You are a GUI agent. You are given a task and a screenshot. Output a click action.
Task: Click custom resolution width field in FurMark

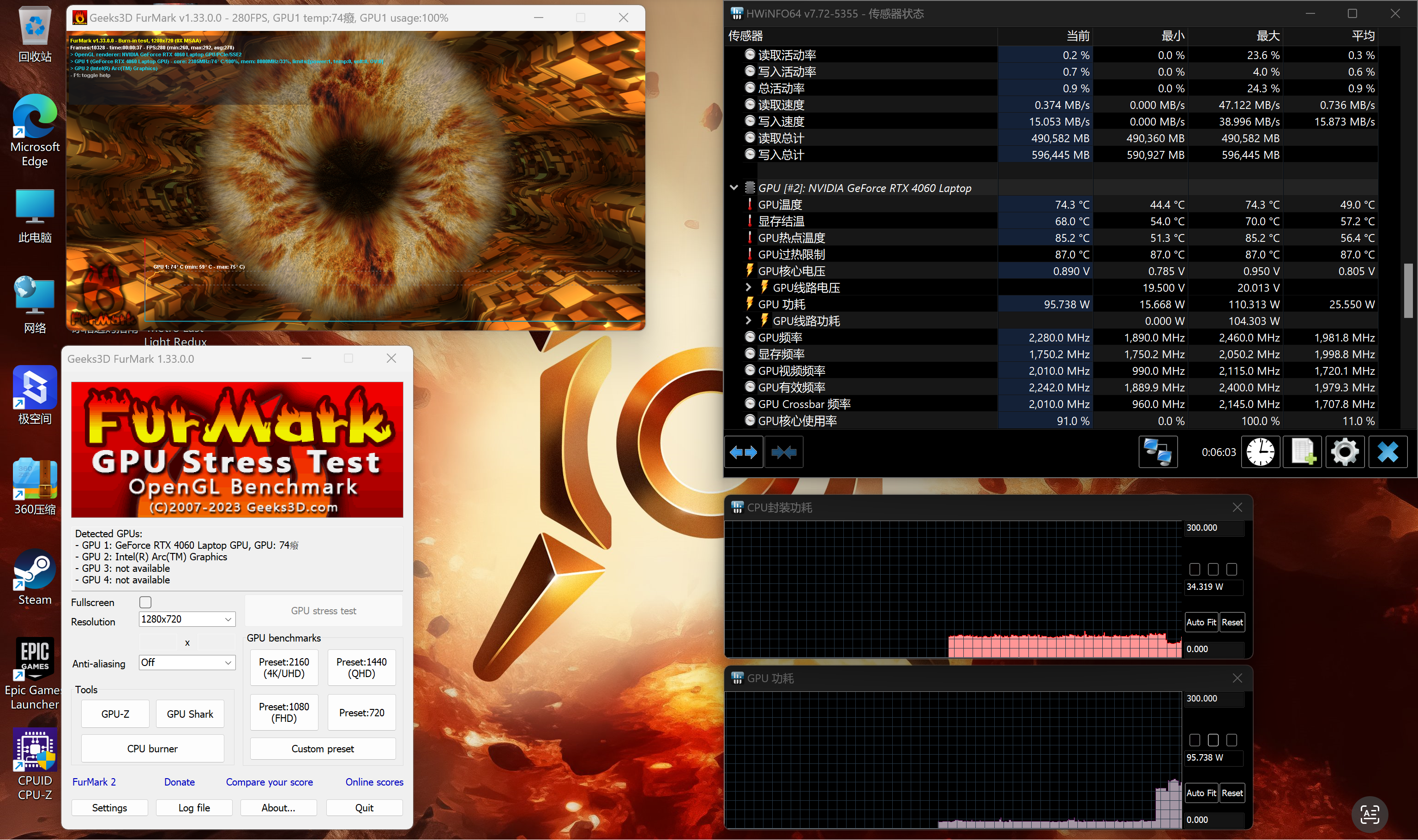tap(158, 642)
